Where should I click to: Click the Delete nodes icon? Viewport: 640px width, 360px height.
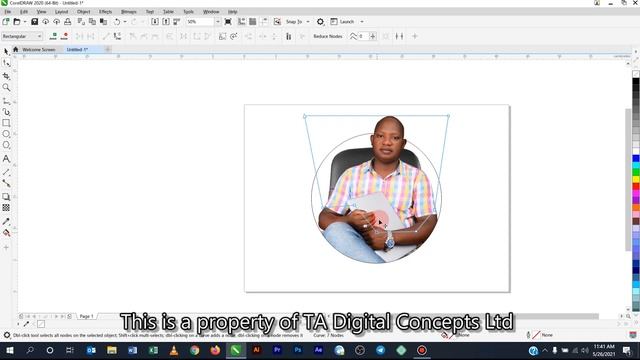(x=64, y=36)
